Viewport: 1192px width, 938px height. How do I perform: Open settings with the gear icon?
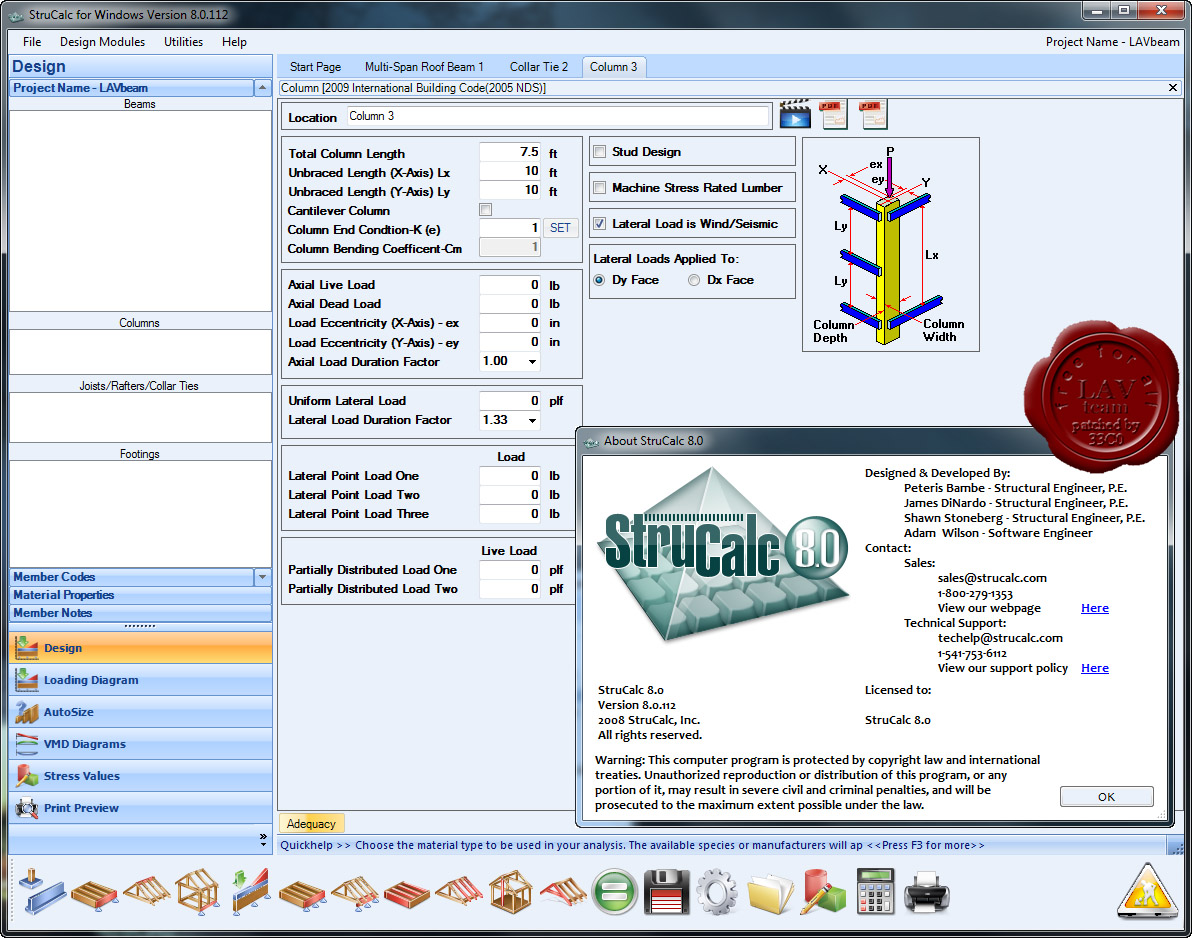(x=717, y=891)
